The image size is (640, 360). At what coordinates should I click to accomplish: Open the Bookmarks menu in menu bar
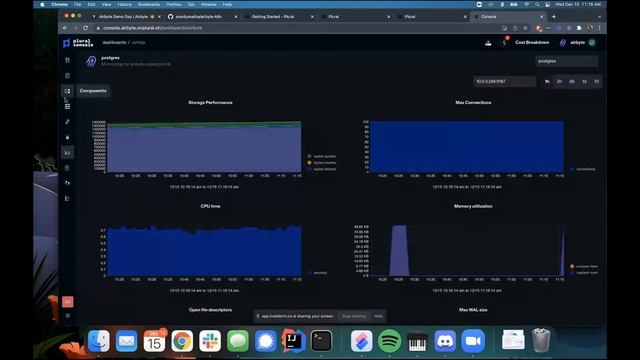click(149, 4)
